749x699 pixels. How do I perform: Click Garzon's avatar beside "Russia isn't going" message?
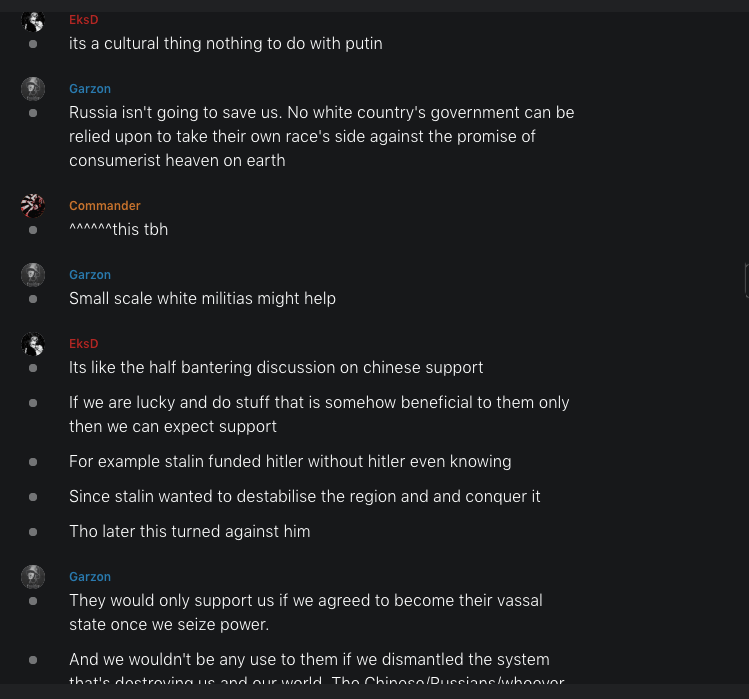tap(33, 89)
